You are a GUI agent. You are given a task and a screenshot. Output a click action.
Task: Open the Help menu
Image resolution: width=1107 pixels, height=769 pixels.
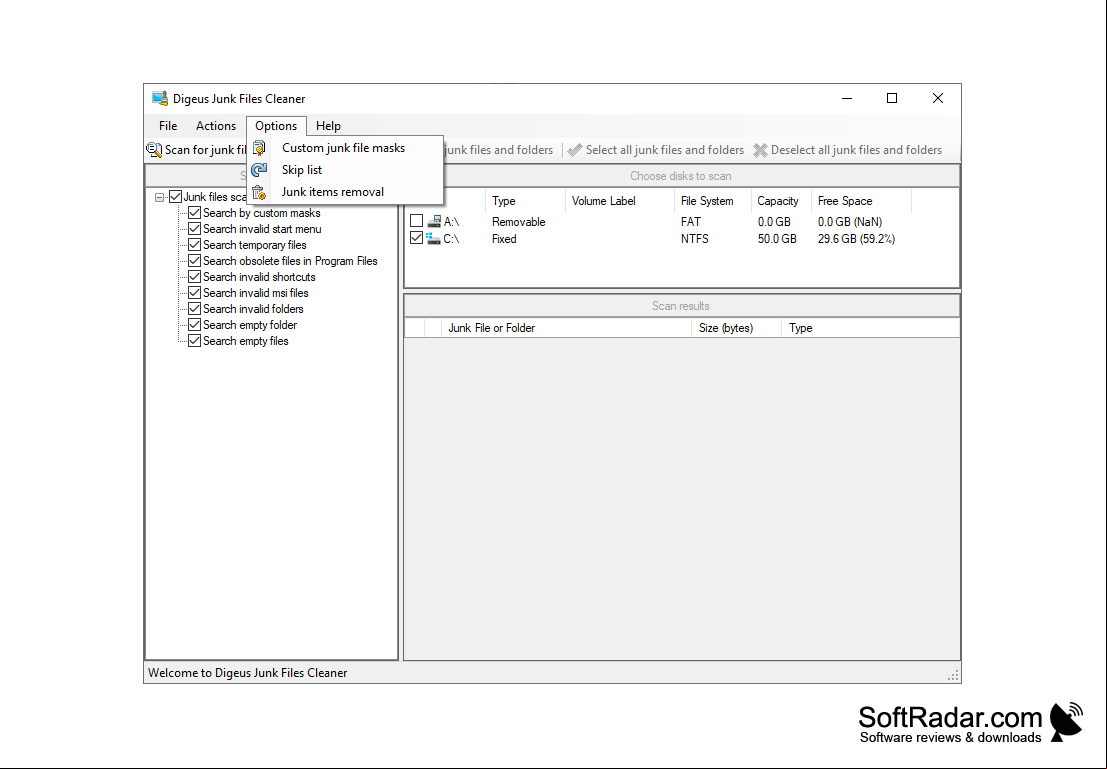pyautogui.click(x=328, y=126)
